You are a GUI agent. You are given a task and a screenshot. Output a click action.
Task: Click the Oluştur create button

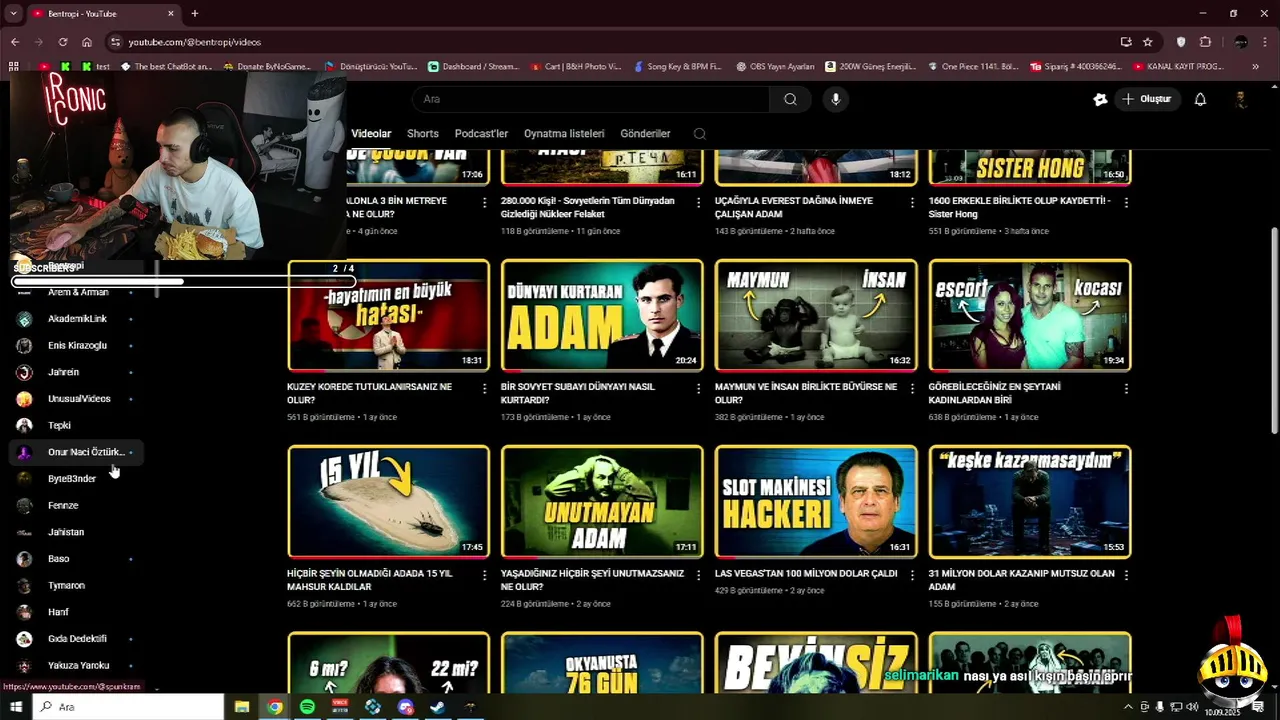(x=1147, y=99)
